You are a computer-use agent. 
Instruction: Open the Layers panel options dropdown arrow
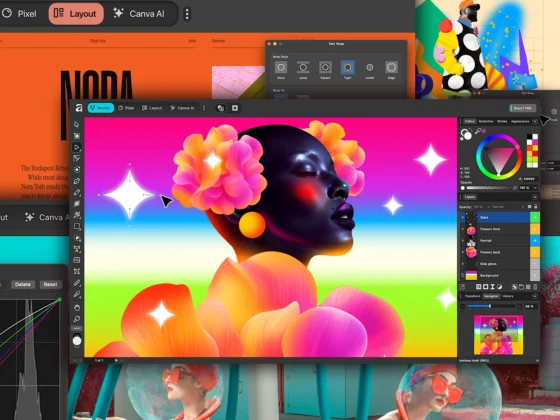535,197
